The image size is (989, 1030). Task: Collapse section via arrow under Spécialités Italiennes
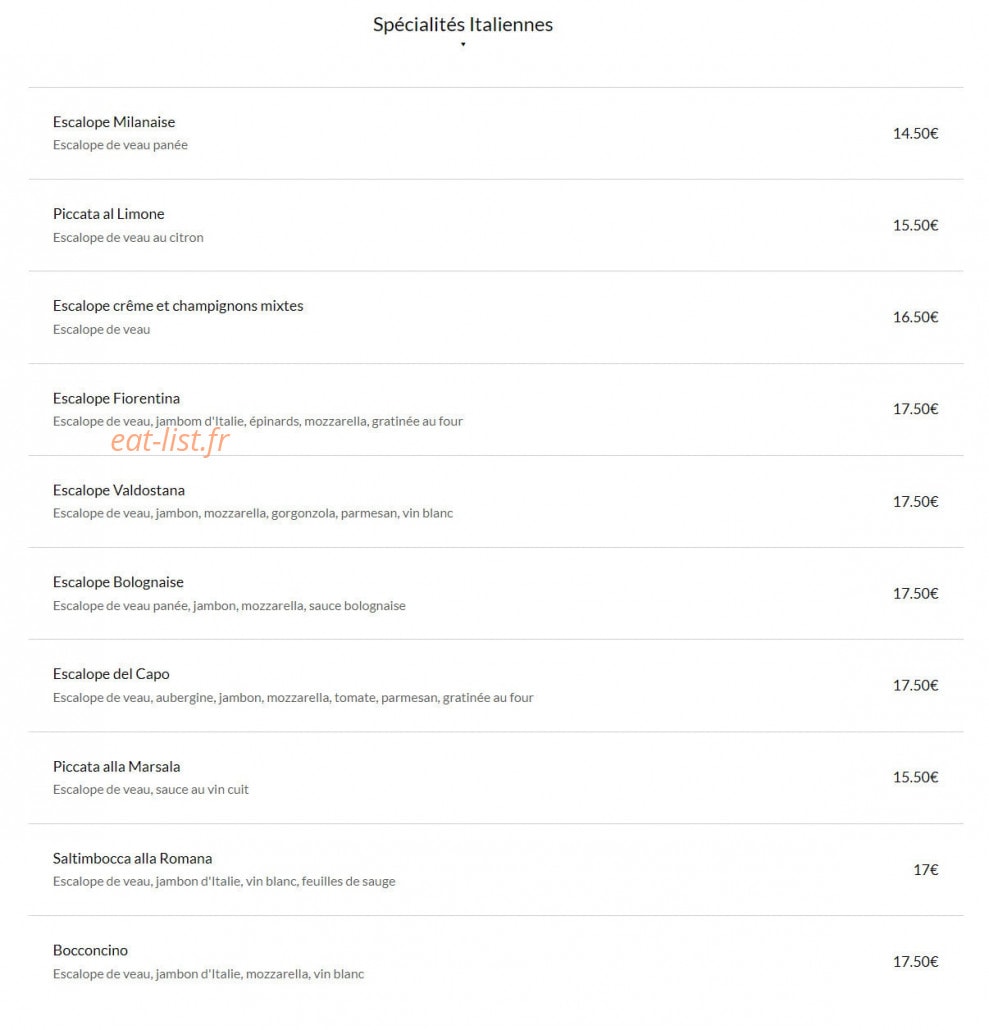coord(463,44)
